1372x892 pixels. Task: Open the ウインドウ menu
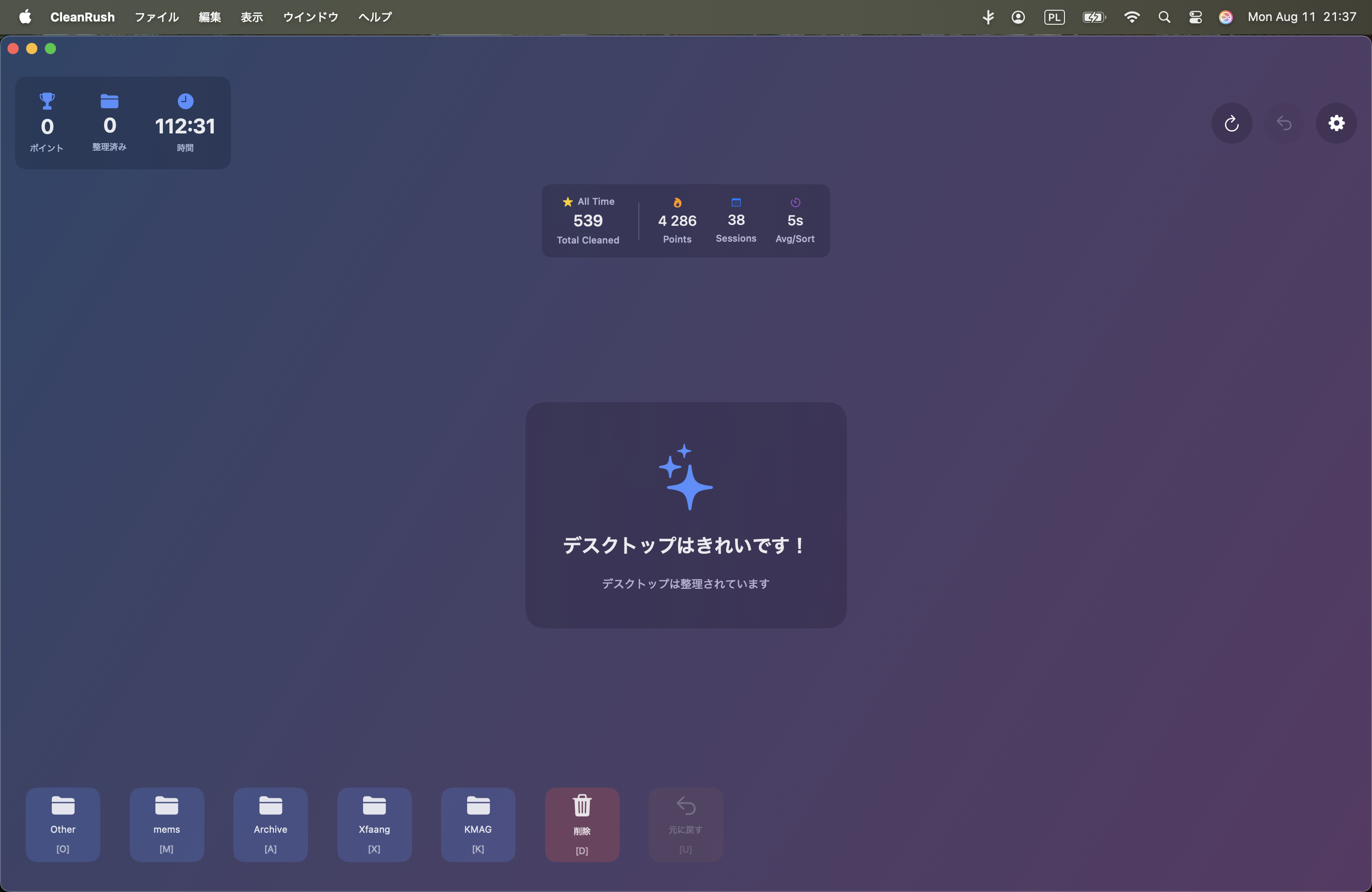point(311,17)
